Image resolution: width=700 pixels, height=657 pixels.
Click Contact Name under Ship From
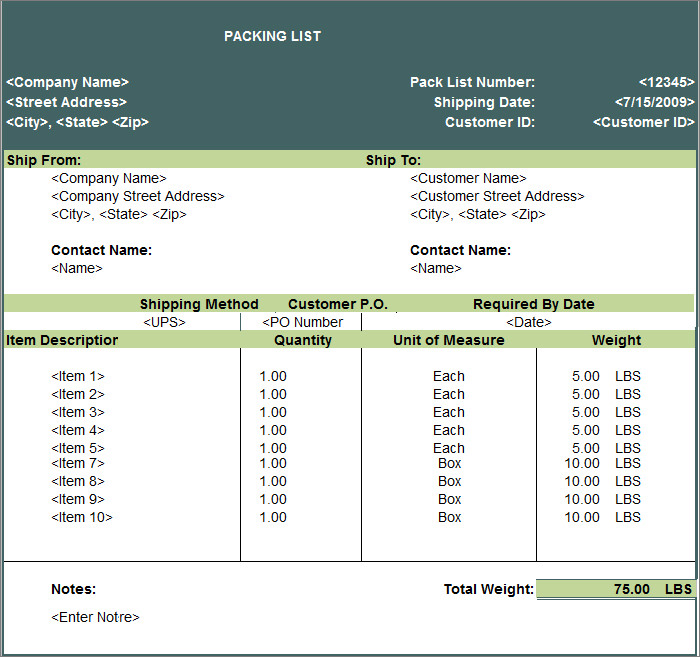pos(101,250)
